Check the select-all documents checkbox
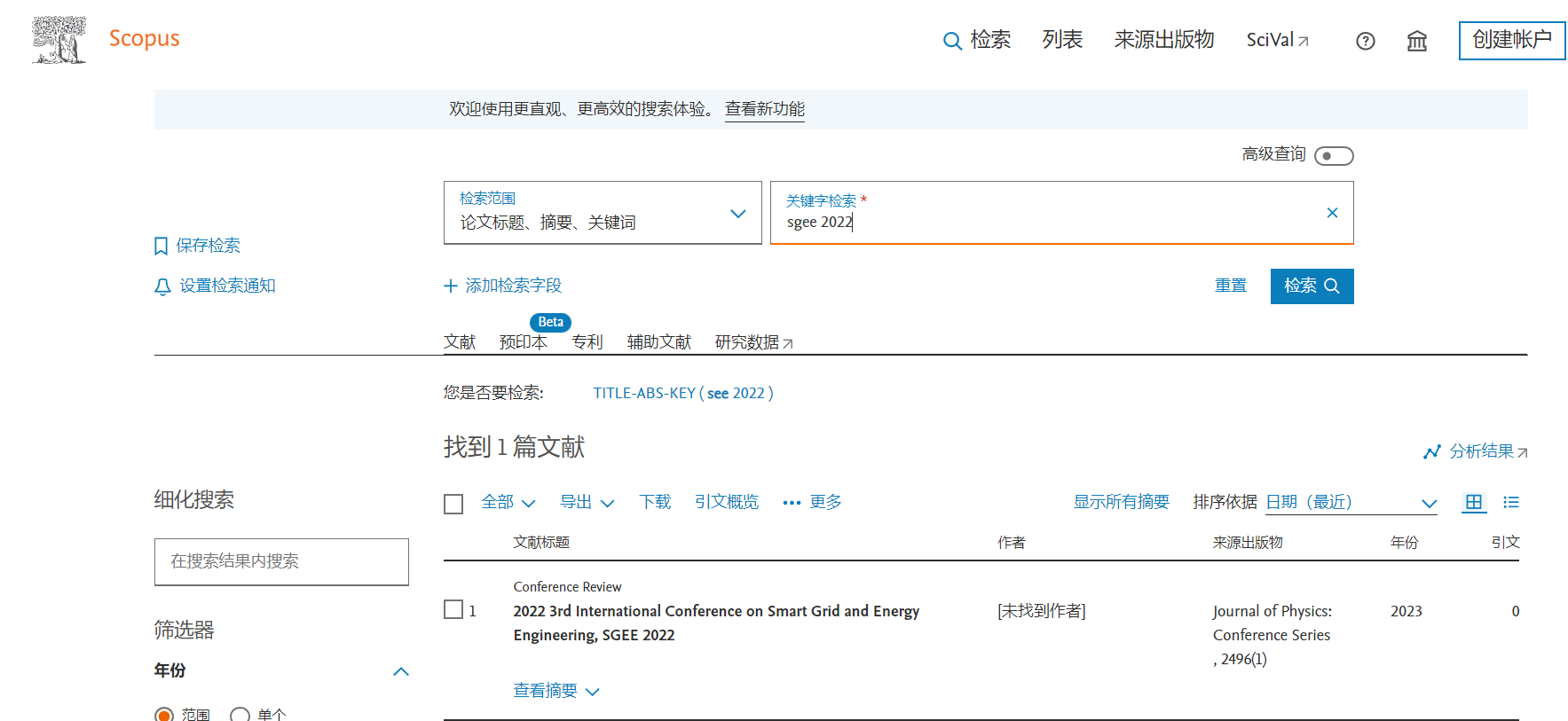Screen dimensions: 1568x721 coord(453,504)
